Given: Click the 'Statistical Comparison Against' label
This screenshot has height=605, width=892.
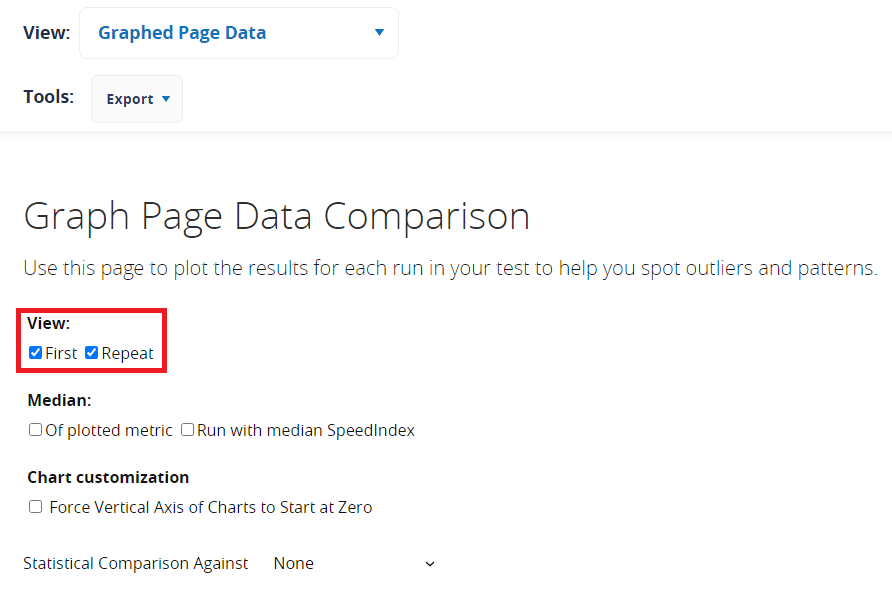Looking at the screenshot, I should (135, 563).
